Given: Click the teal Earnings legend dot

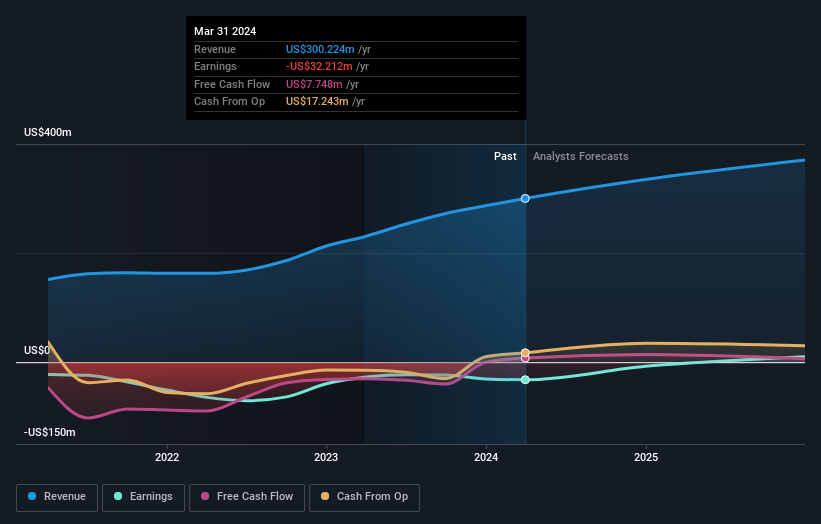Looking at the screenshot, I should [x=118, y=496].
